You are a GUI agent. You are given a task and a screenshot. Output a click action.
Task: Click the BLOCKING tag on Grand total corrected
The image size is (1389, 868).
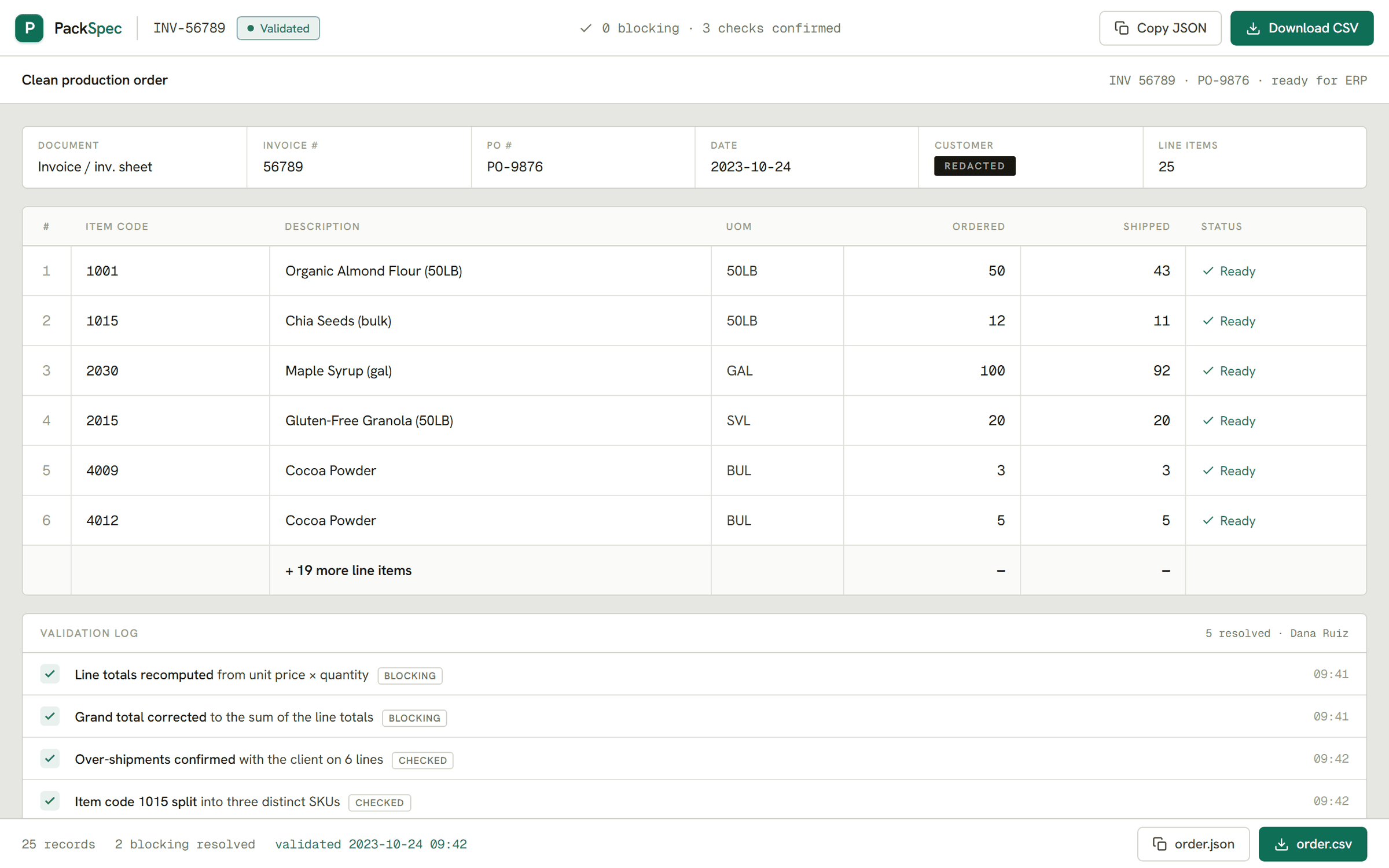point(414,718)
